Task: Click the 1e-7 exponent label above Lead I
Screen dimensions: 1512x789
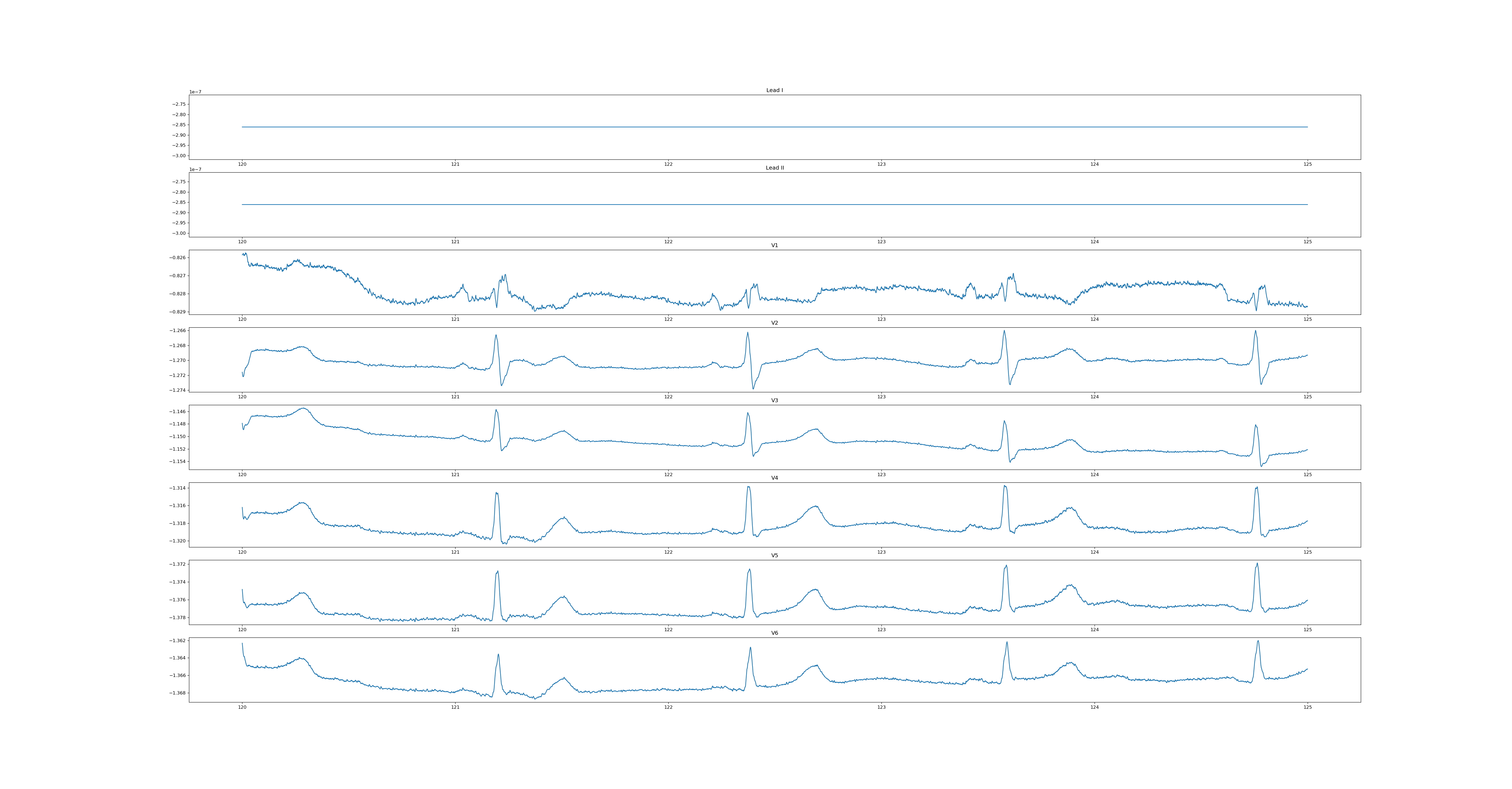Action: coord(195,92)
